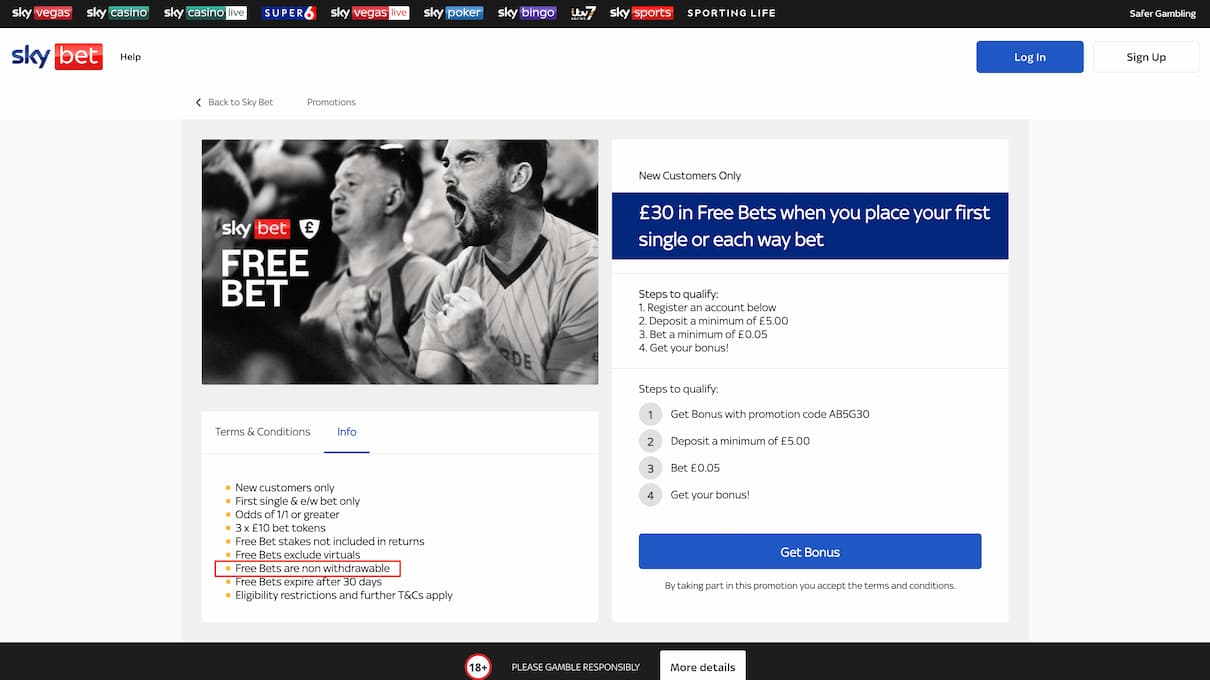Click the step 1 number circle

[650, 414]
